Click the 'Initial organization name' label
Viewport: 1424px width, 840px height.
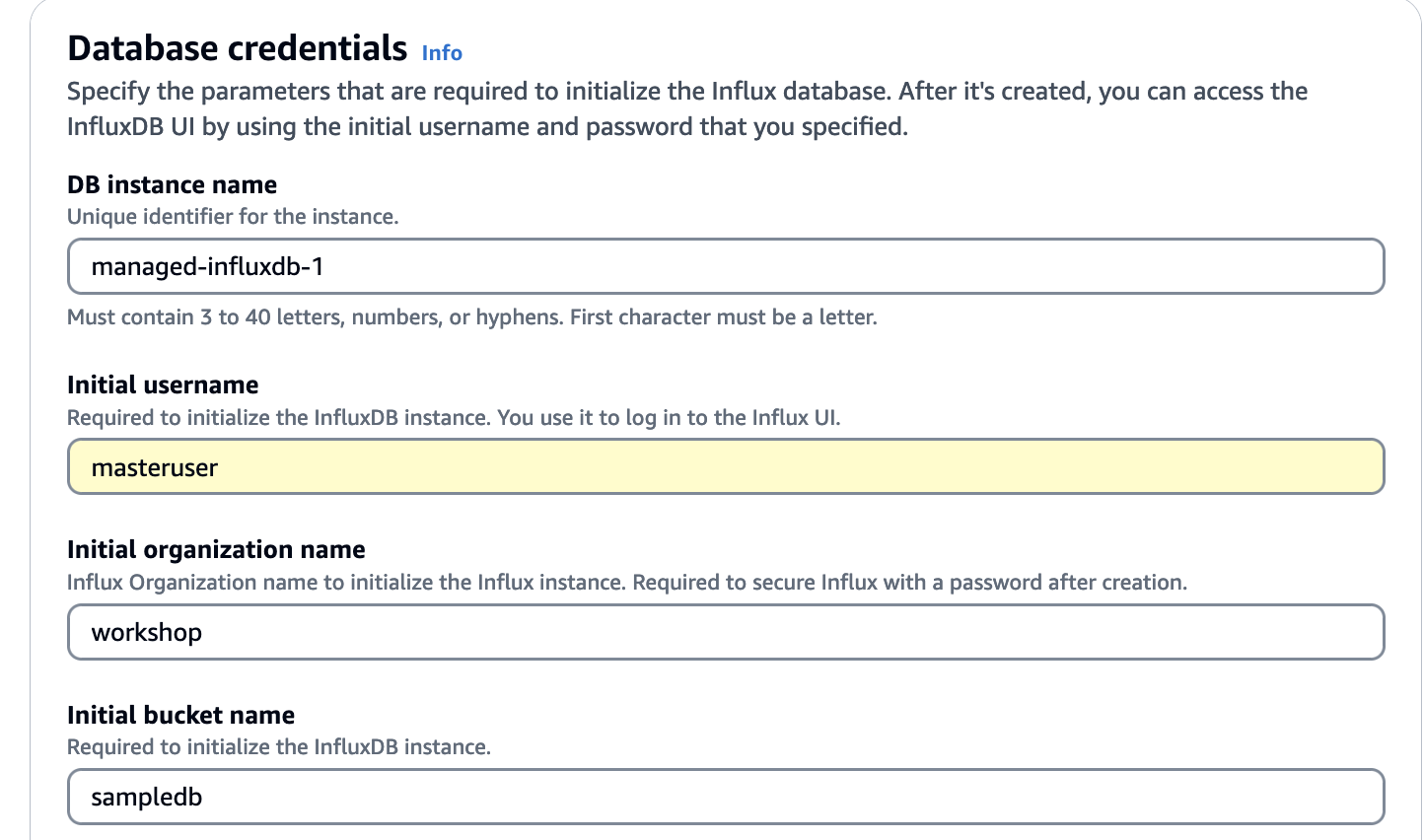coord(216,549)
